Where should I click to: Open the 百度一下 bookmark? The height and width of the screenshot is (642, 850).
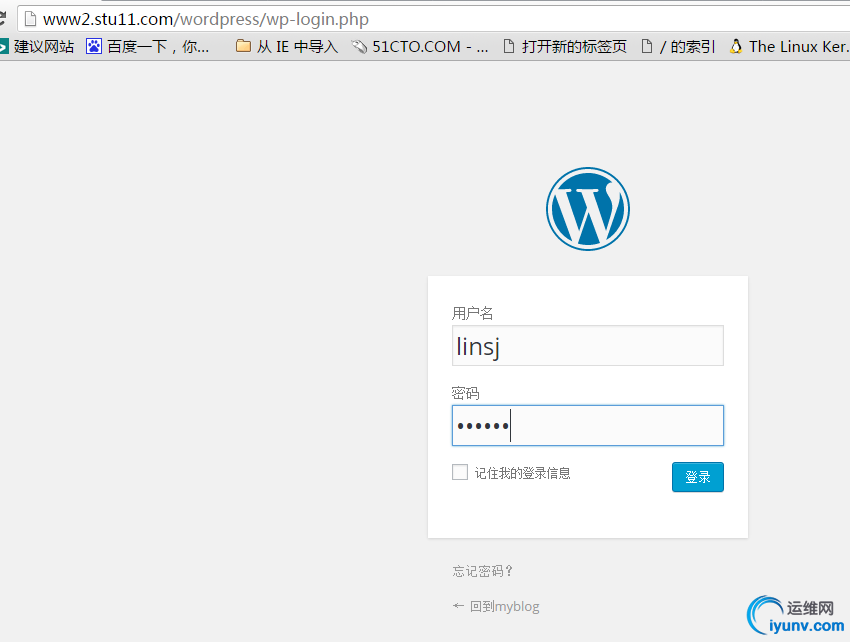pyautogui.click(x=147, y=47)
